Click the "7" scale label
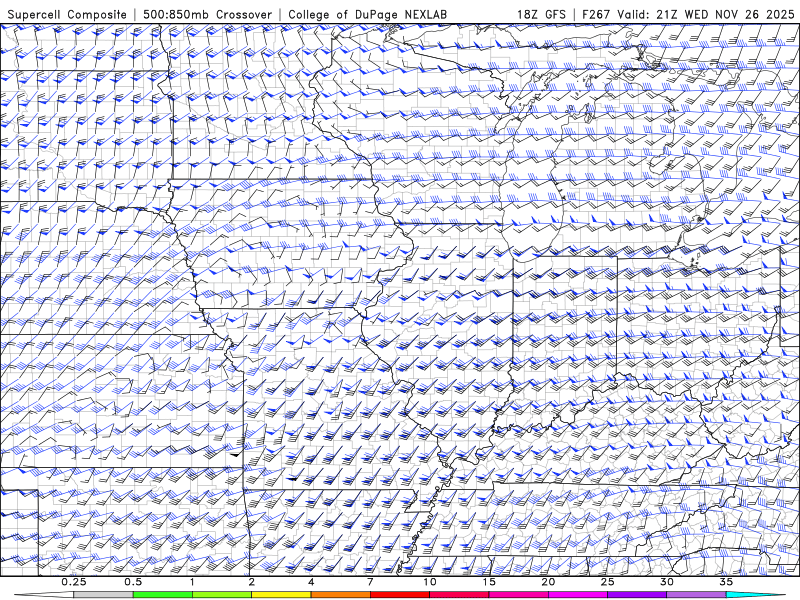 click(370, 582)
